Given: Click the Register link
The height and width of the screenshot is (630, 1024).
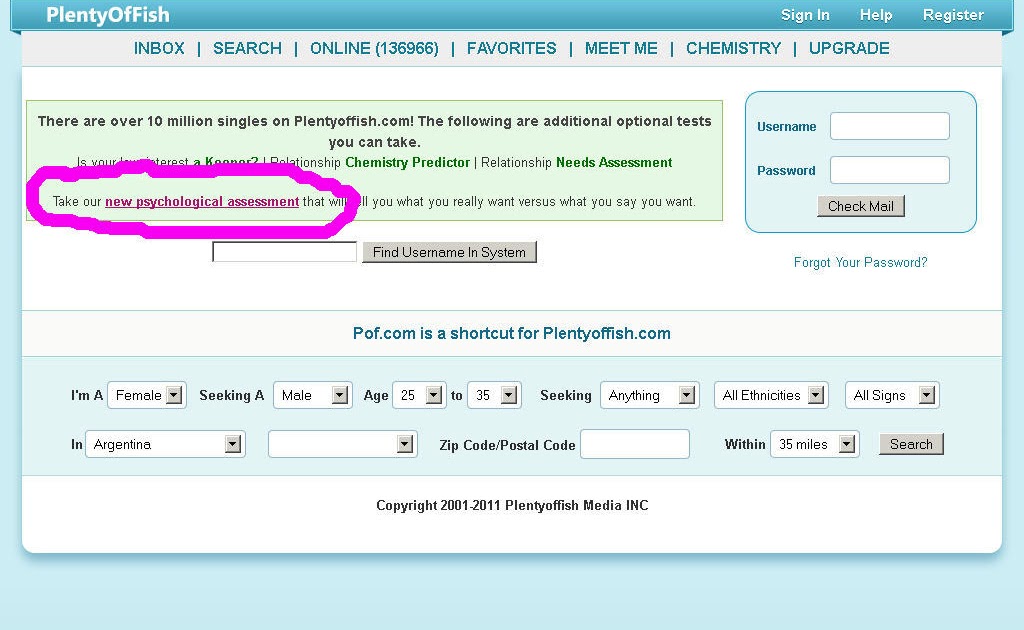Looking at the screenshot, I should [x=953, y=15].
